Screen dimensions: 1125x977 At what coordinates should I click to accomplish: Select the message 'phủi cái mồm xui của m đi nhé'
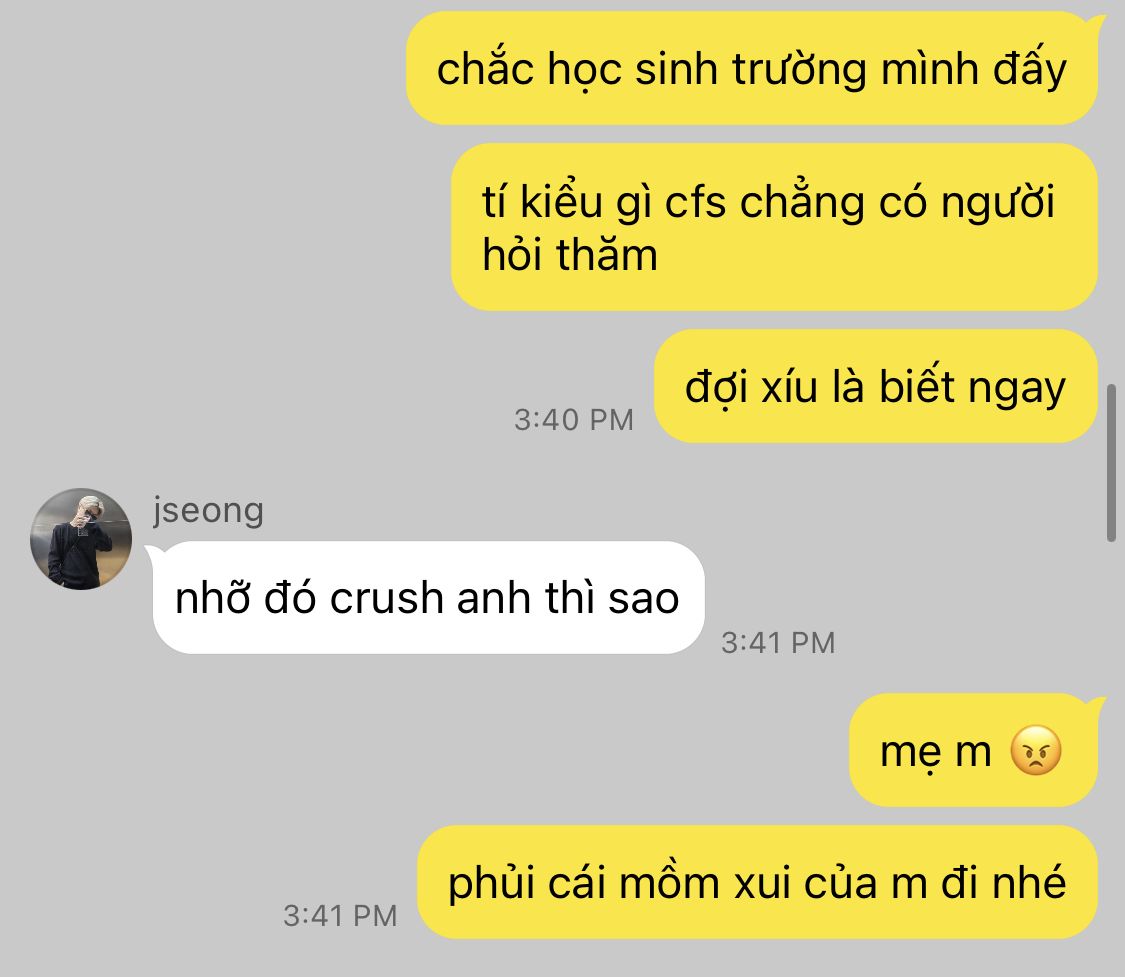pos(758,882)
